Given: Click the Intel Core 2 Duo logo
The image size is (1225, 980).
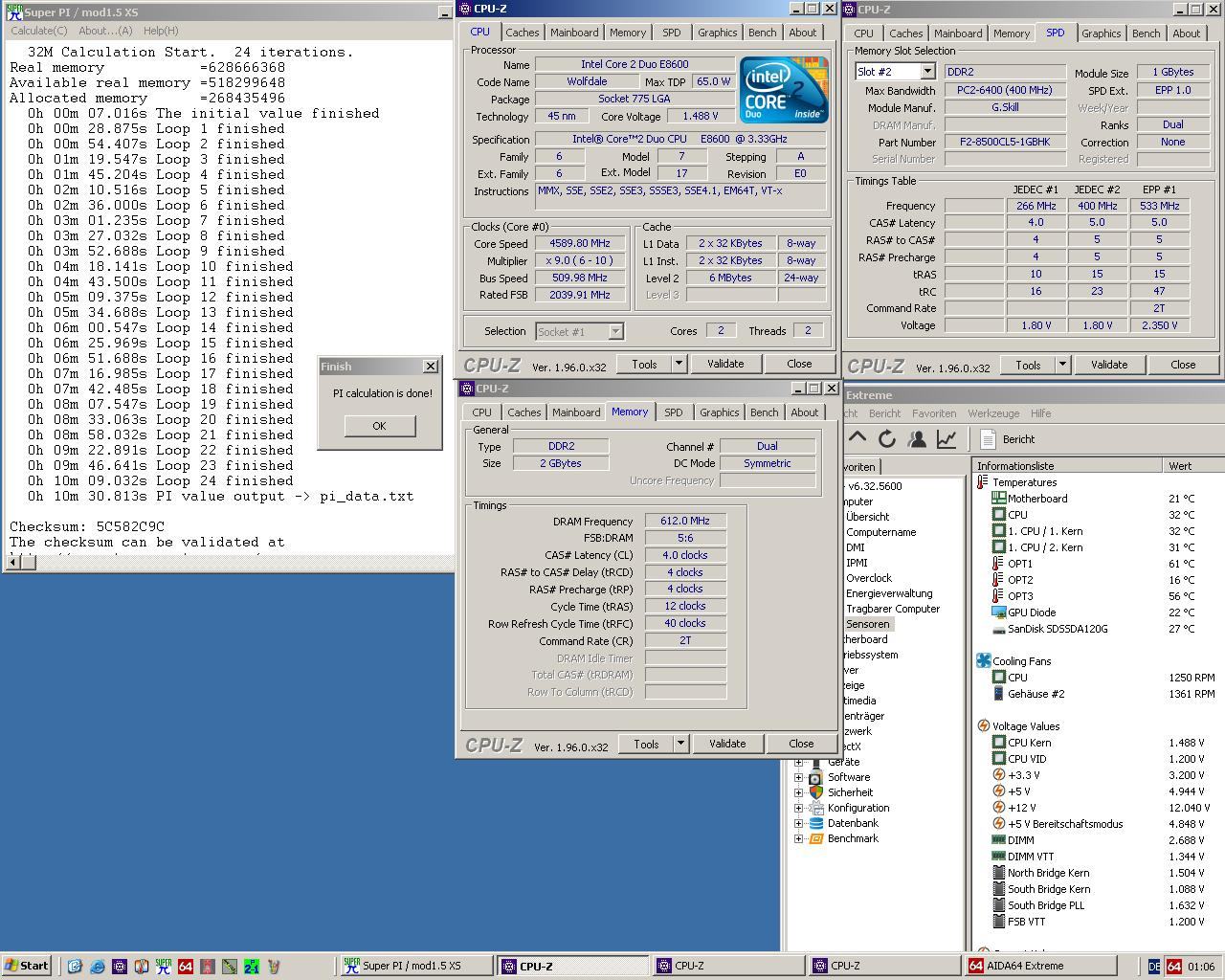Looking at the screenshot, I should [x=784, y=90].
